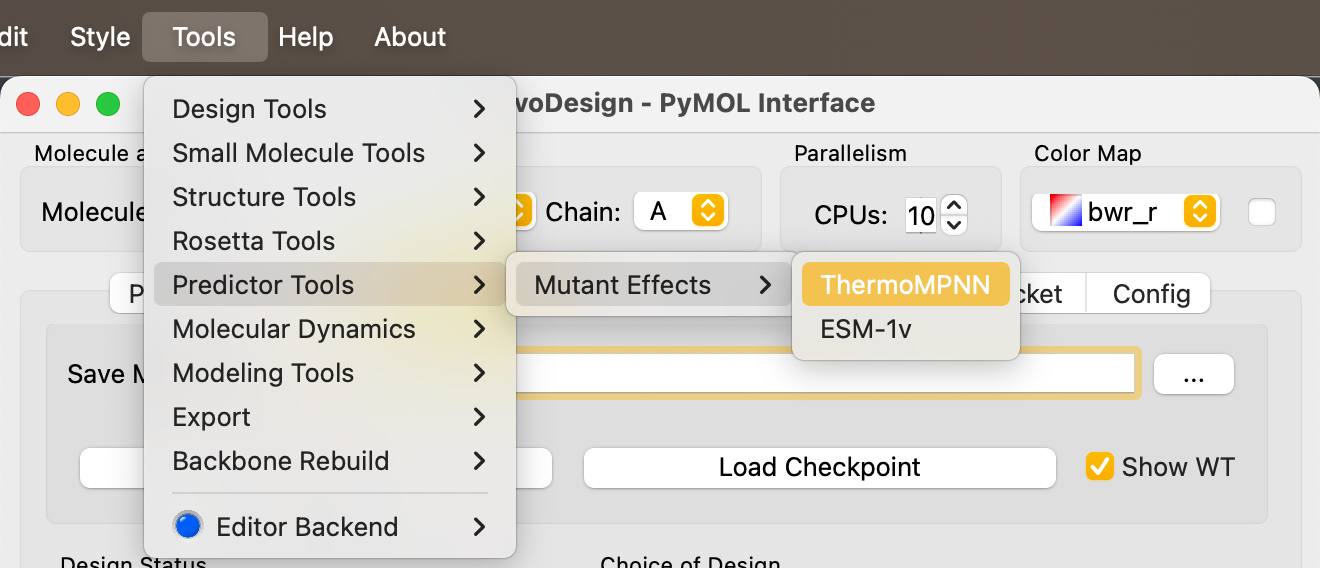This screenshot has height=568, width=1320.
Task: Open the About menu
Action: (x=410, y=37)
